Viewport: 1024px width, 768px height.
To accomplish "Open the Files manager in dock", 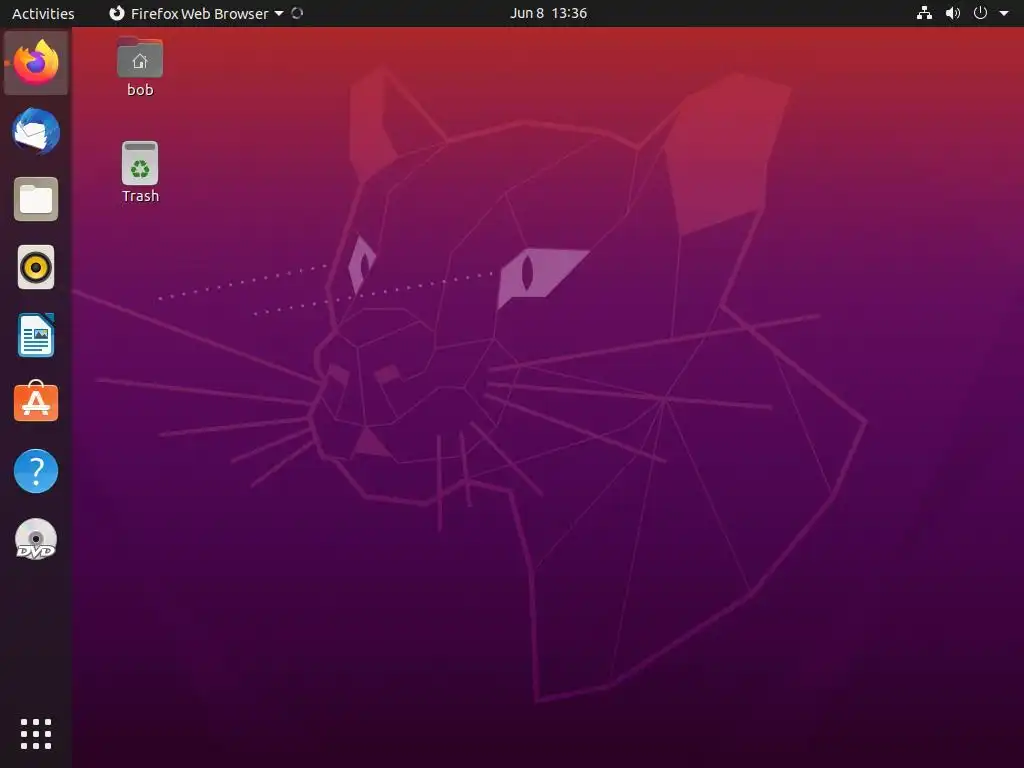I will [36, 199].
